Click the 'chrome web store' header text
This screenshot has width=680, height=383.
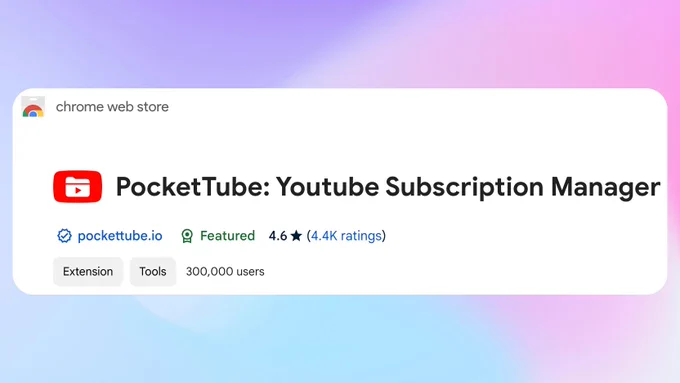click(112, 107)
